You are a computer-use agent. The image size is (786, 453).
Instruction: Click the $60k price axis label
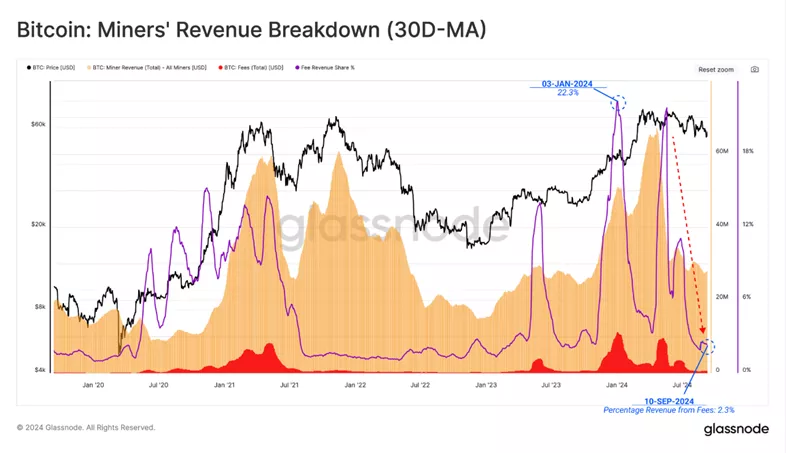point(38,124)
